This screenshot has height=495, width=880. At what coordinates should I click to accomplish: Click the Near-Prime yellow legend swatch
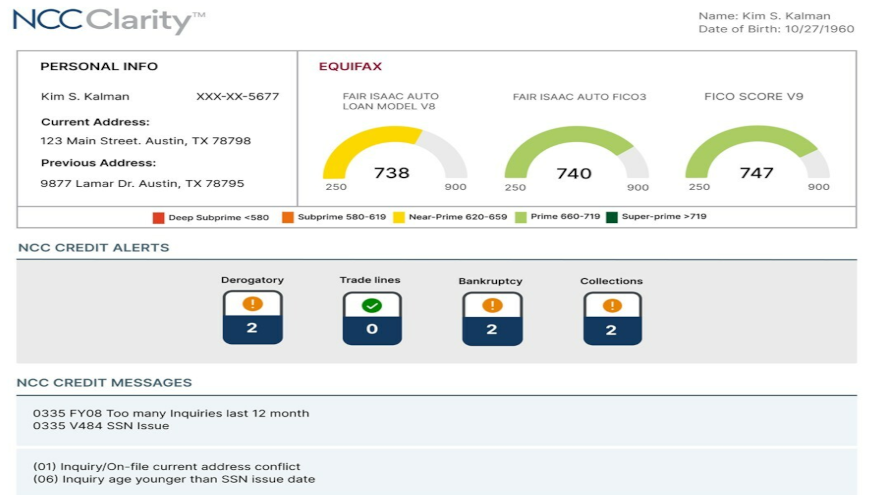[401, 217]
